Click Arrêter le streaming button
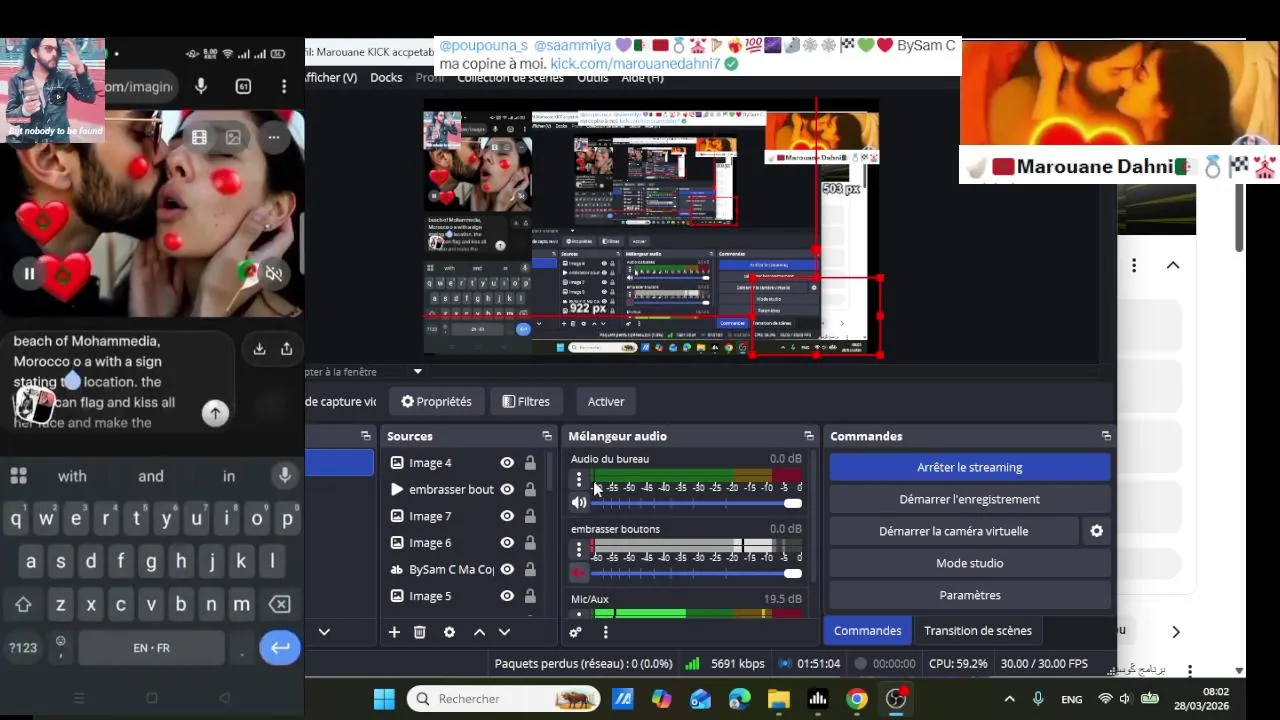Viewport: 1280px width, 720px height. [969, 467]
